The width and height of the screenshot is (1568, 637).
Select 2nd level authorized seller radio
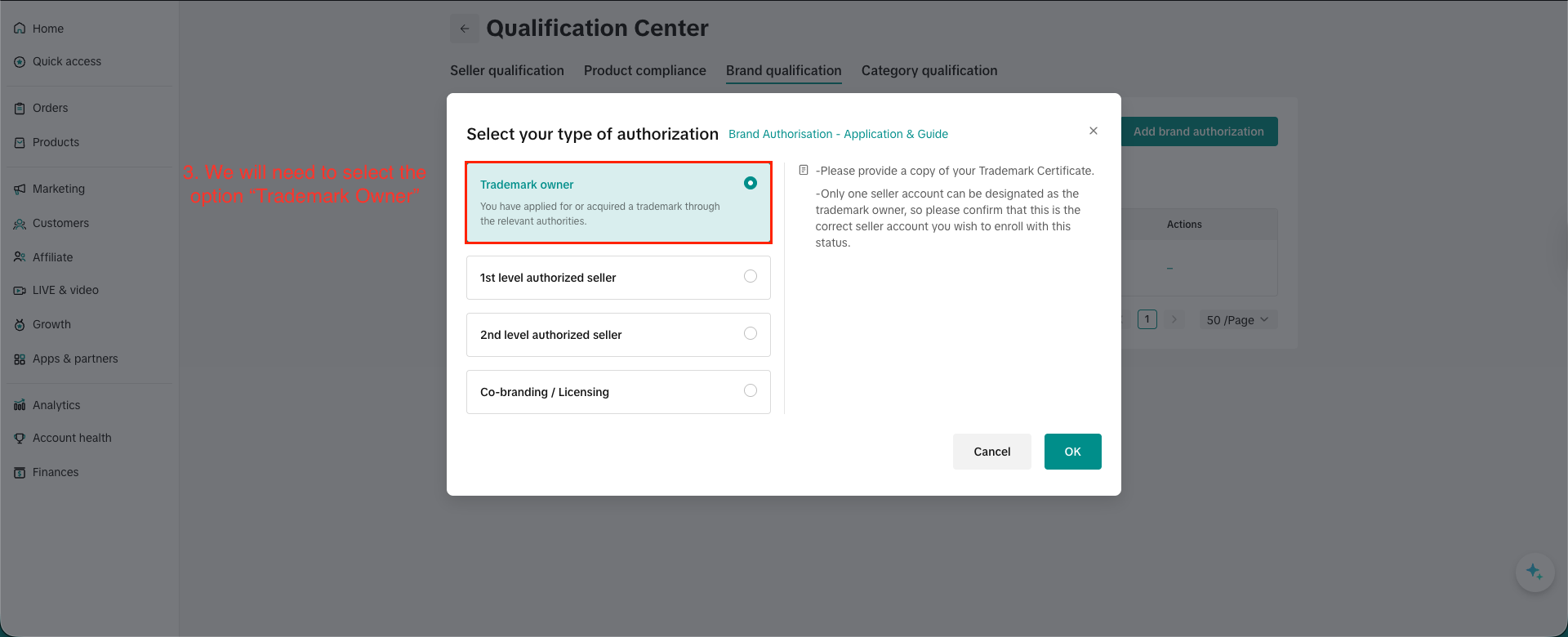(751, 334)
